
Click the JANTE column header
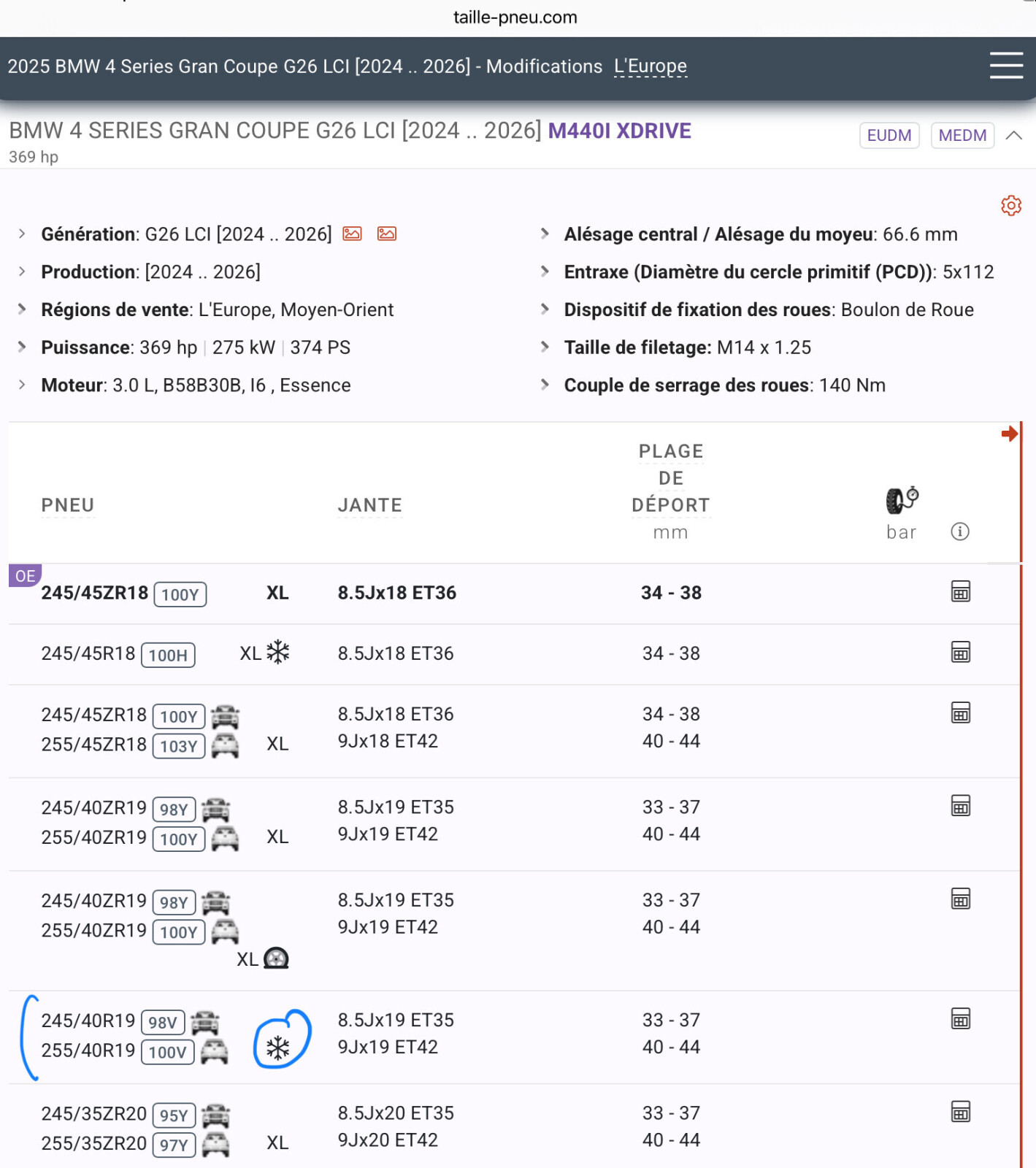coord(370,505)
